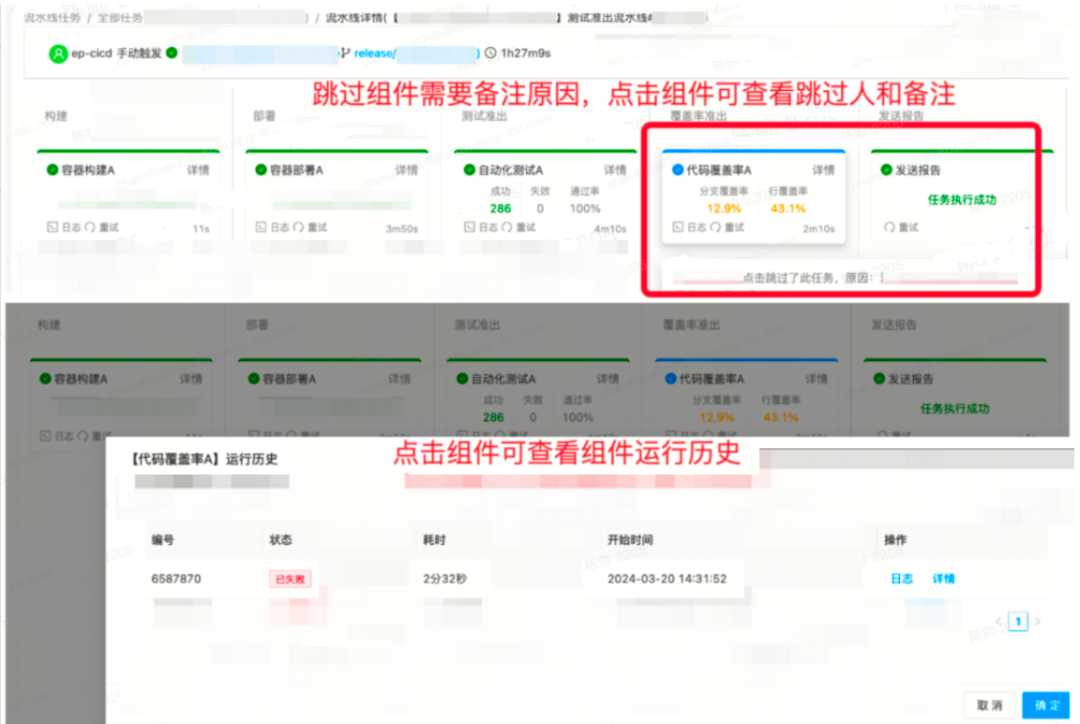Go to 流水线任务 in the breadcrumb
This screenshot has height=724, width=1080.
pyautogui.click(x=52, y=18)
